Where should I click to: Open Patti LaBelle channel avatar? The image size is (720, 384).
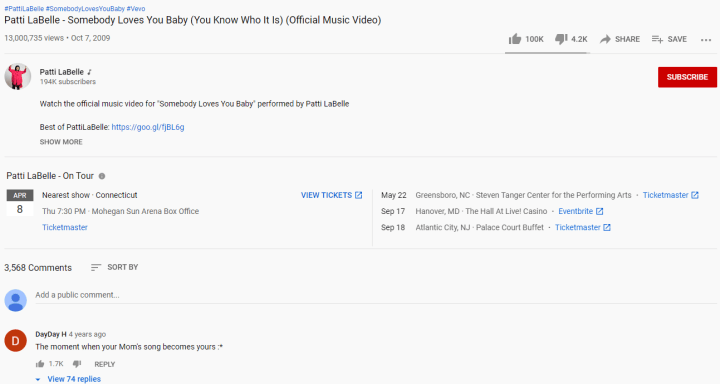pos(17,76)
